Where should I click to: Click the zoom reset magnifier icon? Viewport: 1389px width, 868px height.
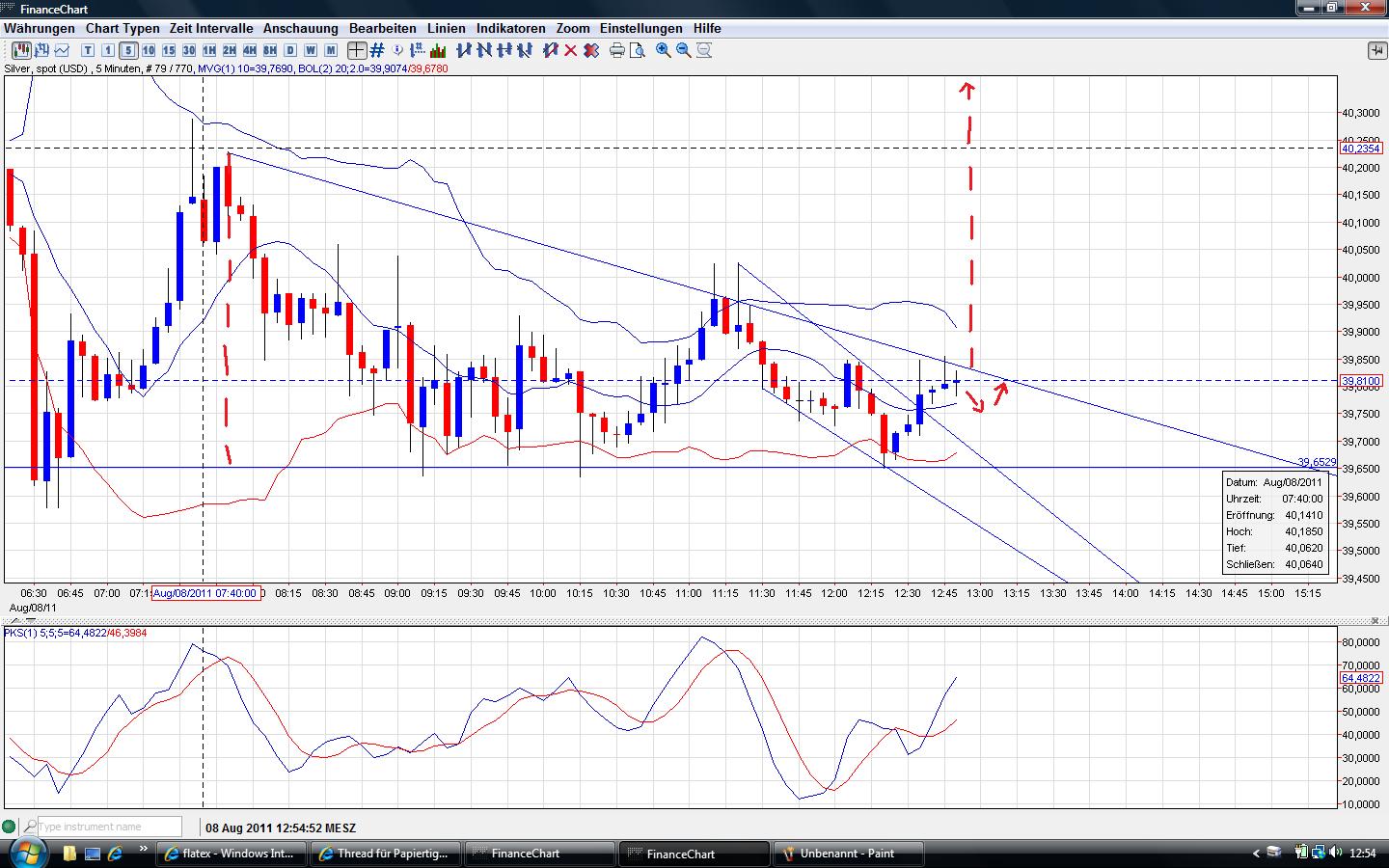704,50
